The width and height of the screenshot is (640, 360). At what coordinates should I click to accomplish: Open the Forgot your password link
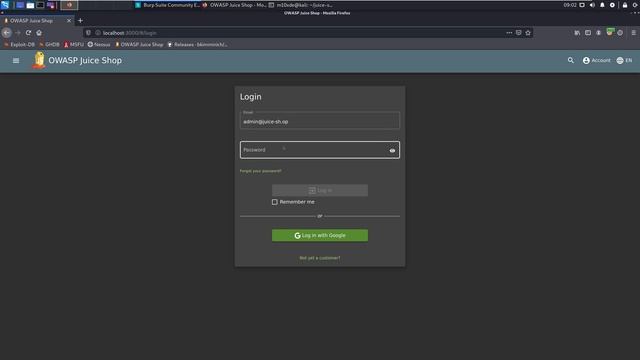coord(260,171)
